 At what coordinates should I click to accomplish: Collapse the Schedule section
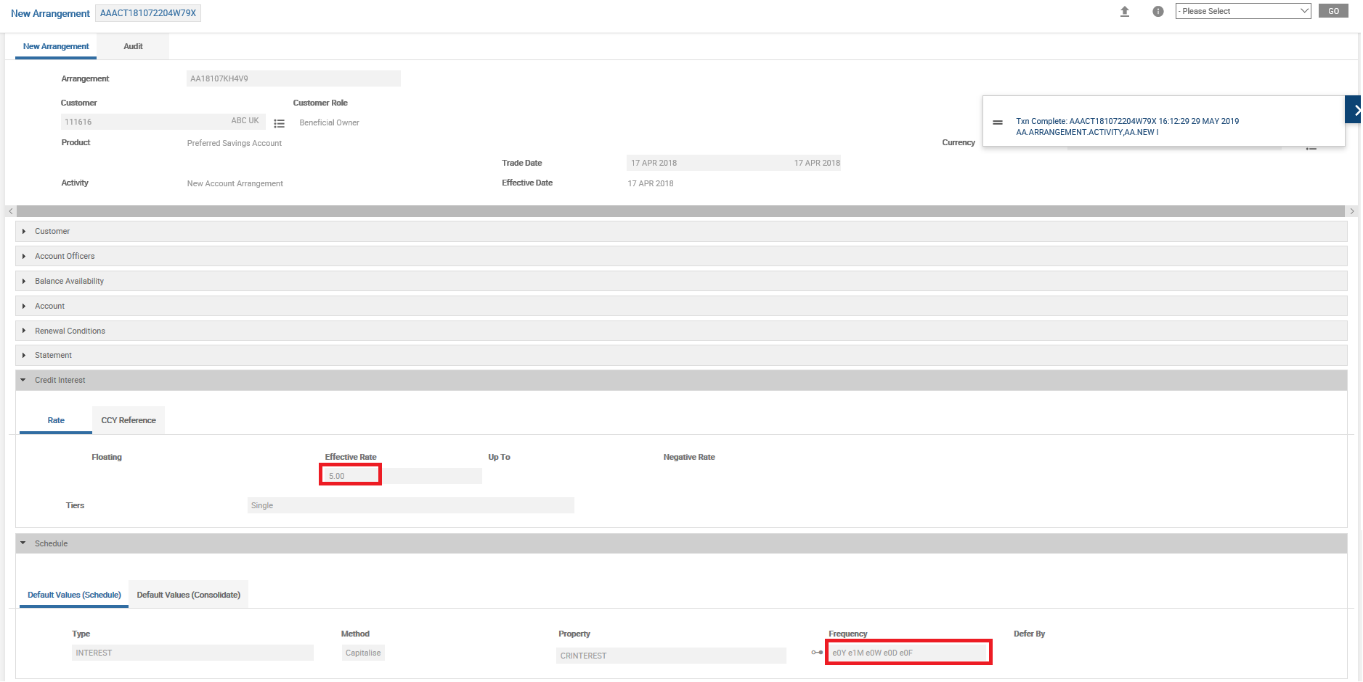tap(51, 543)
